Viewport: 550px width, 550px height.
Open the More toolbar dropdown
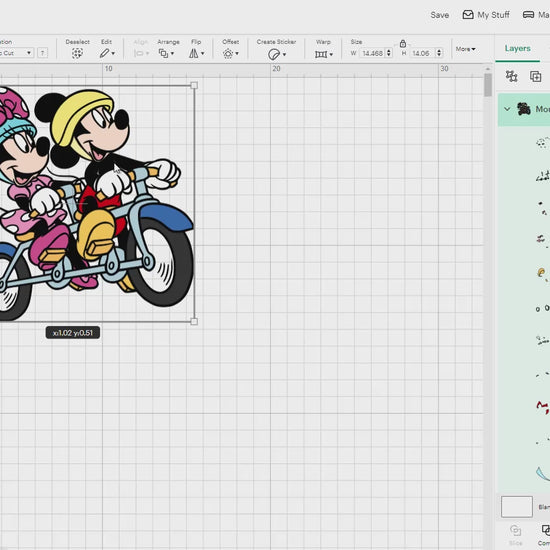(465, 49)
